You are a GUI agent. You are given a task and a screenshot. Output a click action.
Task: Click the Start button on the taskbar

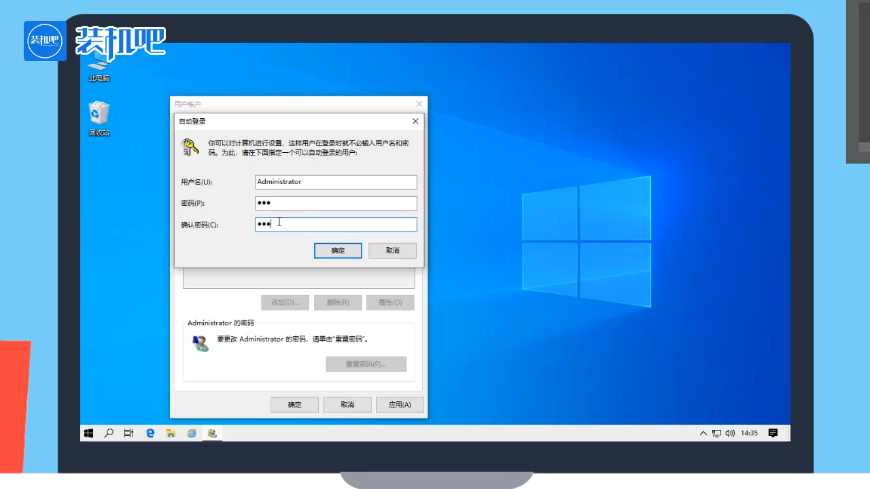[88, 433]
